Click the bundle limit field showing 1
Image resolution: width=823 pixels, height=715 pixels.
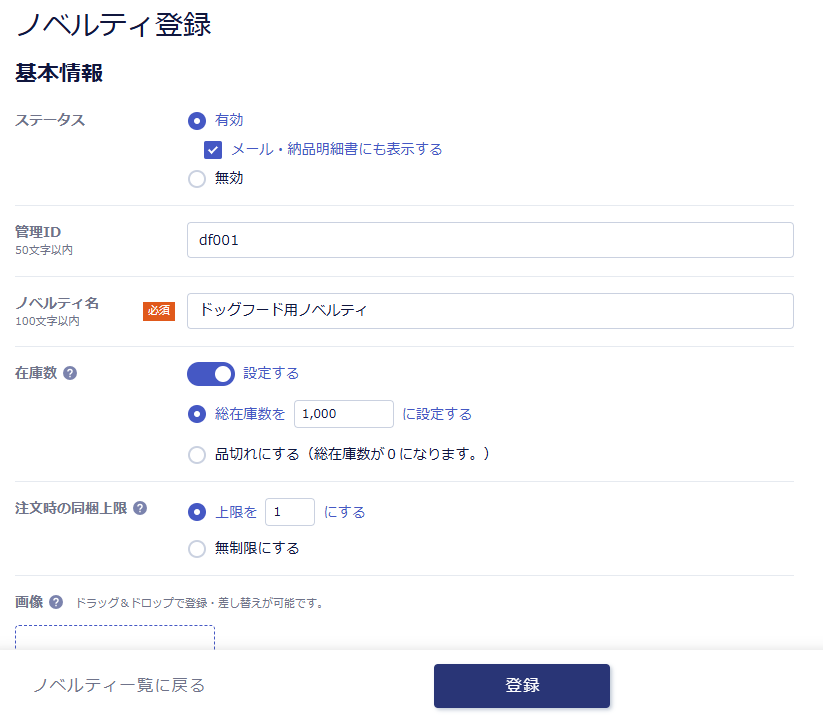coord(289,512)
